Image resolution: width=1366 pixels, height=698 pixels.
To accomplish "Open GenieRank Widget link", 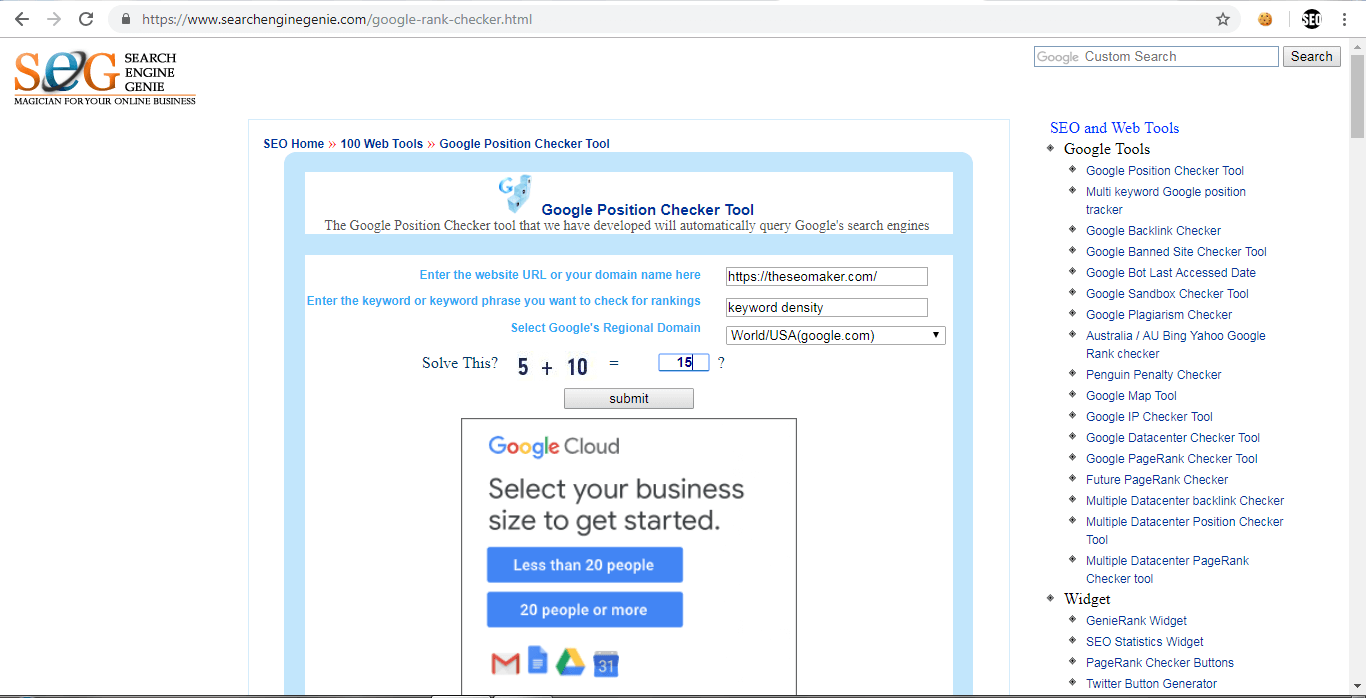I will point(1136,621).
